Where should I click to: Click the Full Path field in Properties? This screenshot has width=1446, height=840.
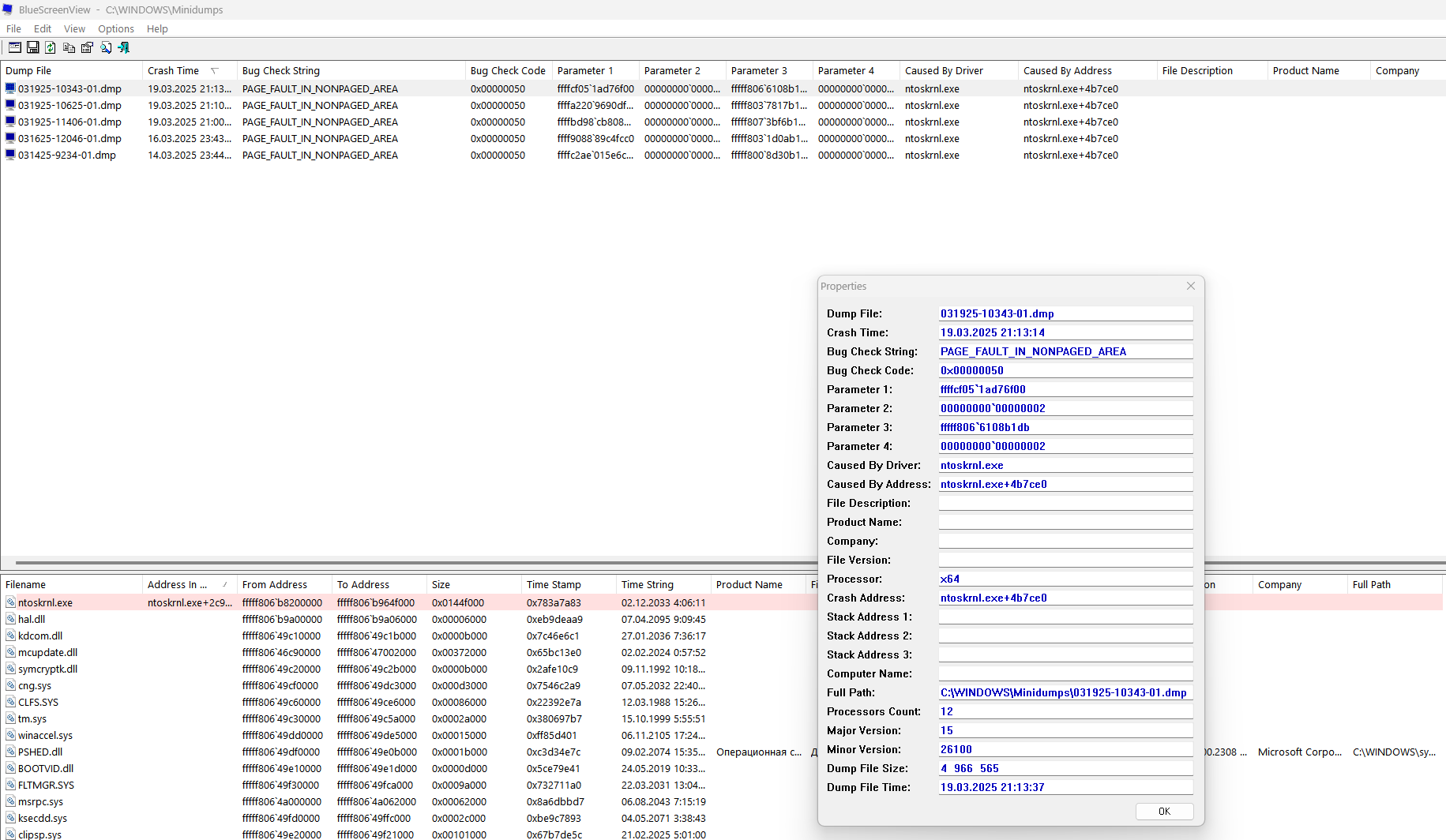[x=1065, y=693]
